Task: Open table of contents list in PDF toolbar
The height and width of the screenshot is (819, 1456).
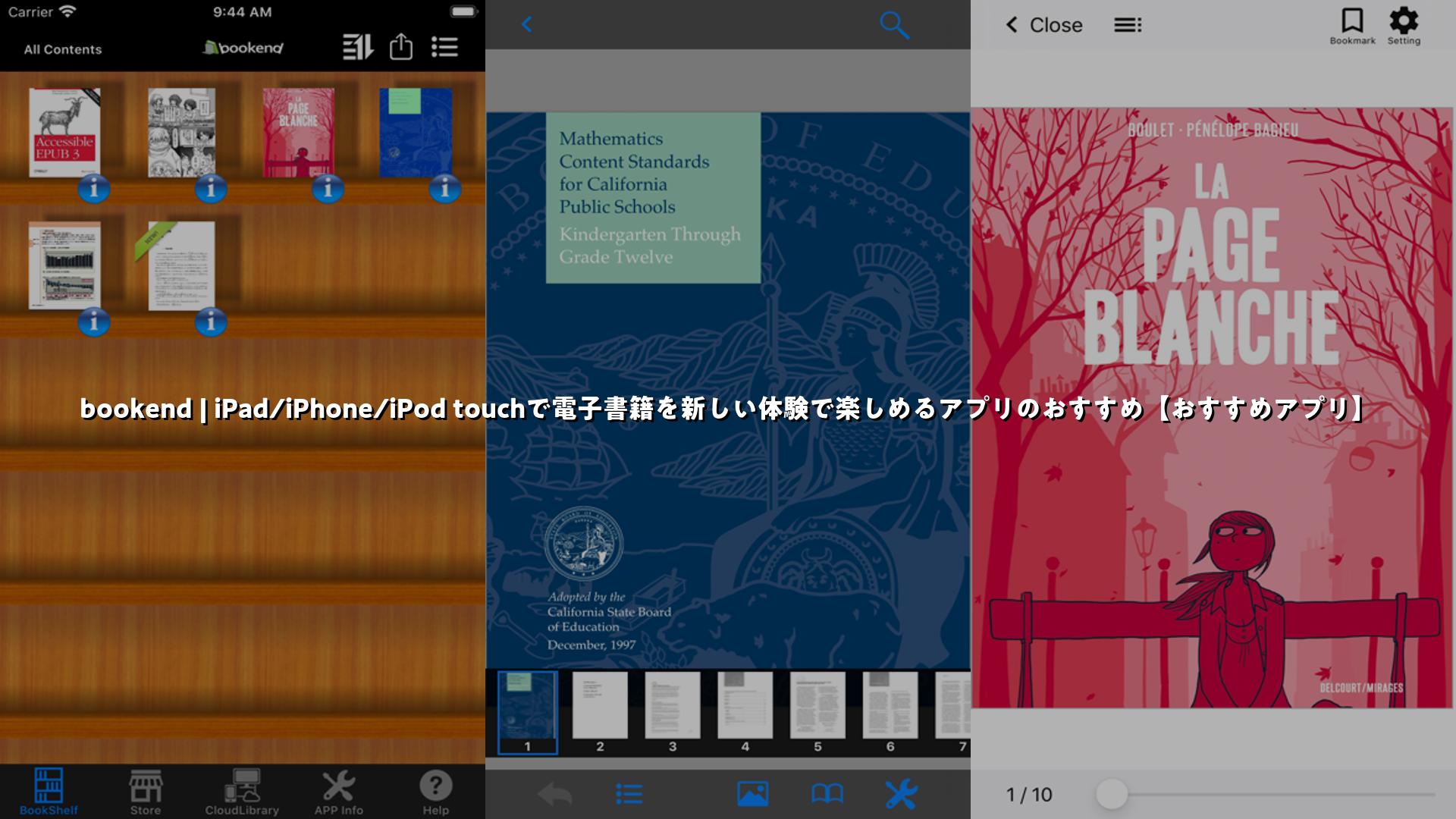Action: pos(629,794)
